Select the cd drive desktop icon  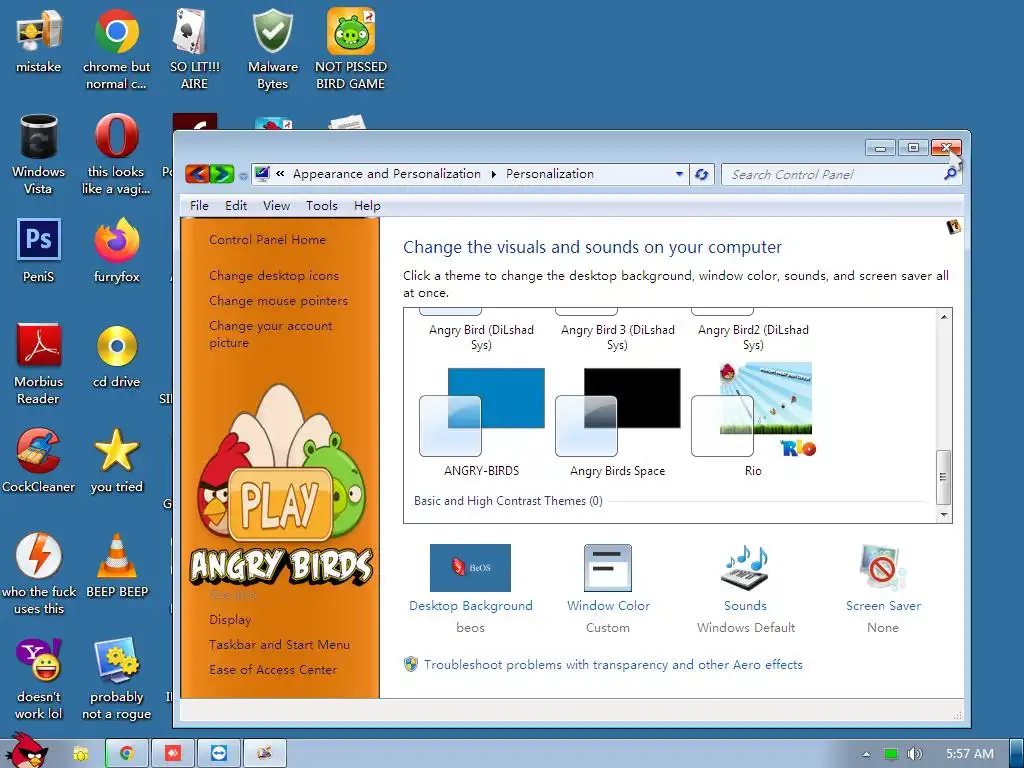coord(116,355)
